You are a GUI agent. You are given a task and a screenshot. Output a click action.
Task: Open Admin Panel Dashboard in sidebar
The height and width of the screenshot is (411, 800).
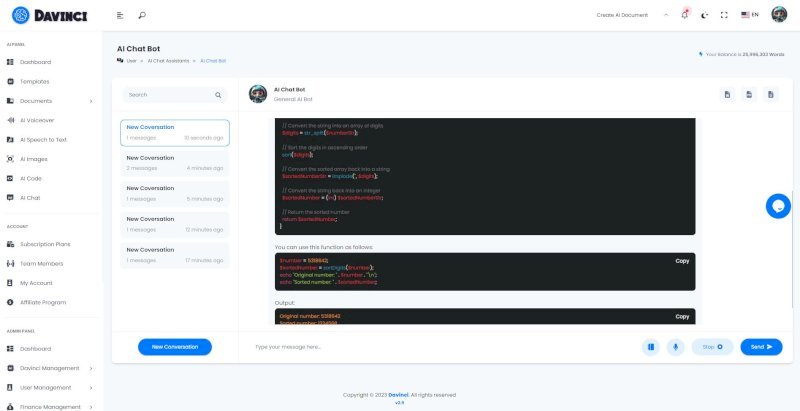coord(35,349)
